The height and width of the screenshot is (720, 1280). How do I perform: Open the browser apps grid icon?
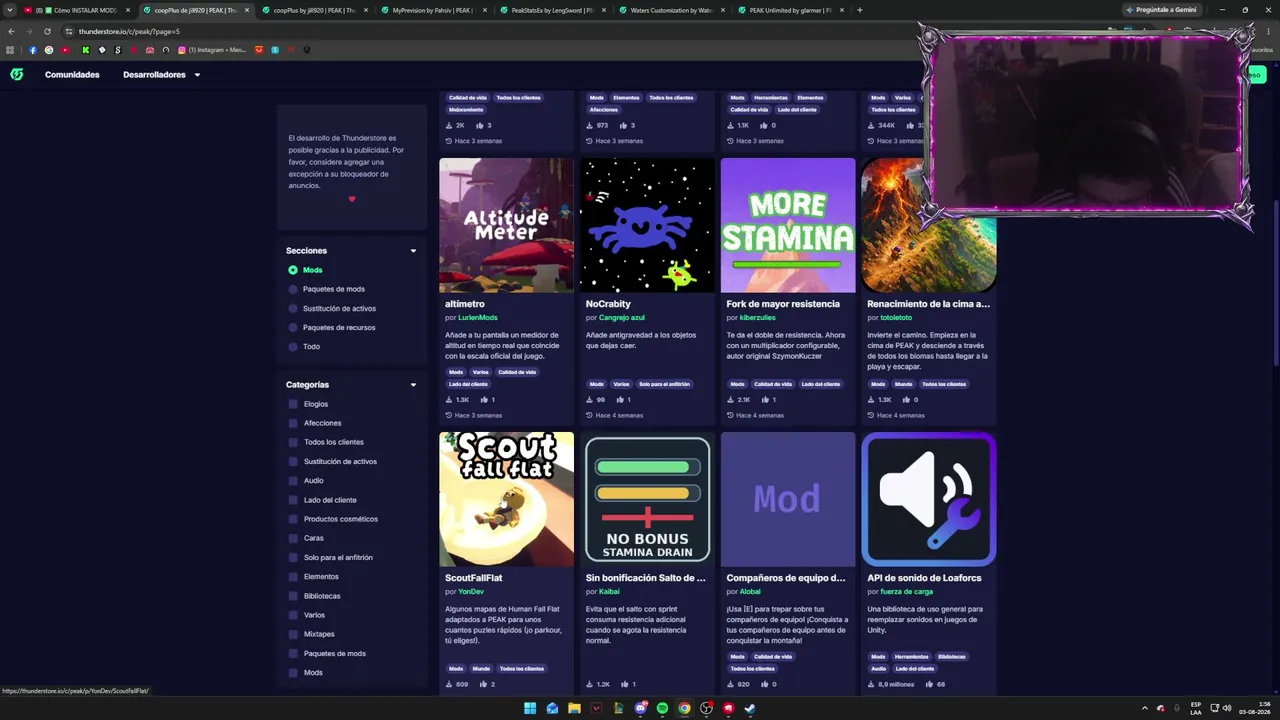click(x=11, y=50)
